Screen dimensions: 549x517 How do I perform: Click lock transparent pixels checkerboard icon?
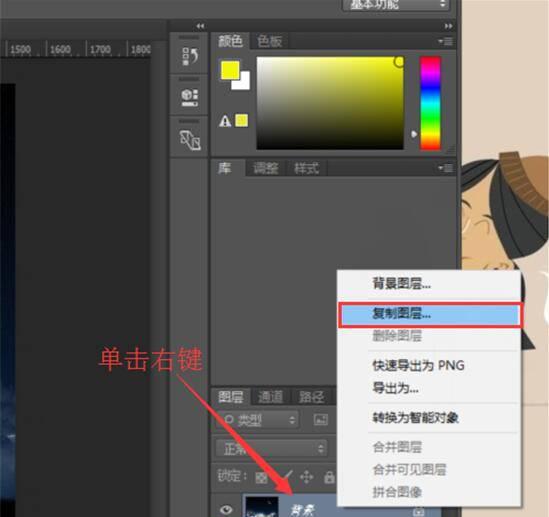261,477
